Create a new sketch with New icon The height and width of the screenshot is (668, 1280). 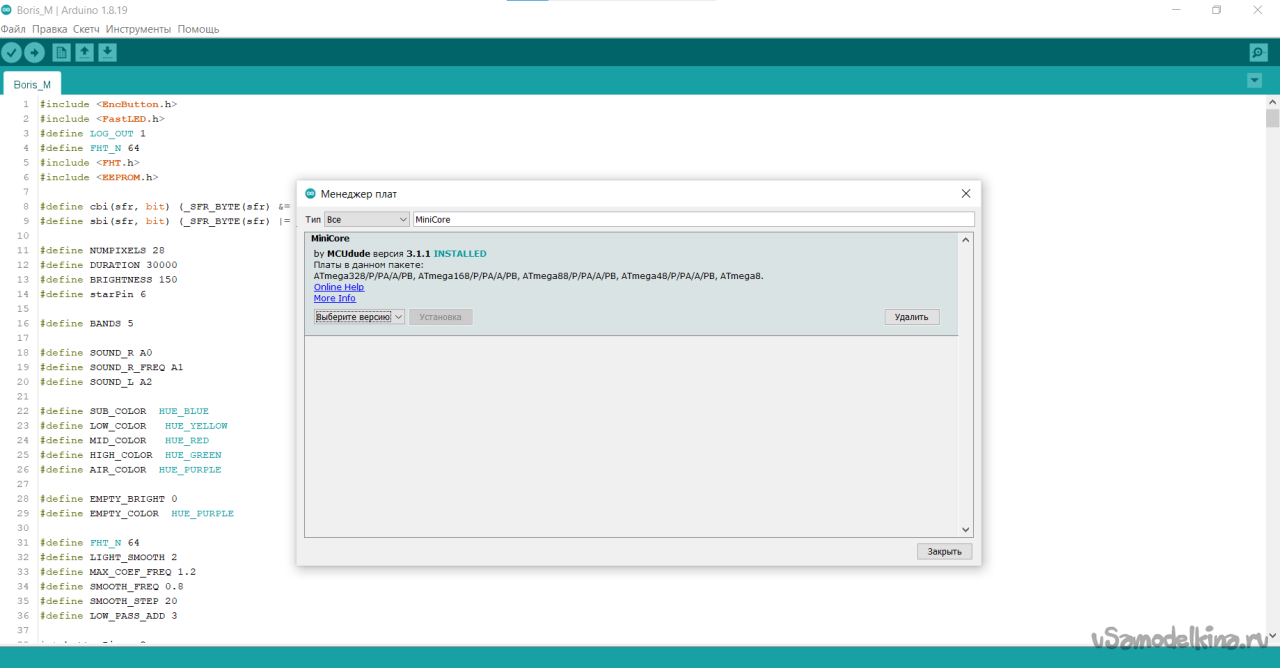coord(62,53)
